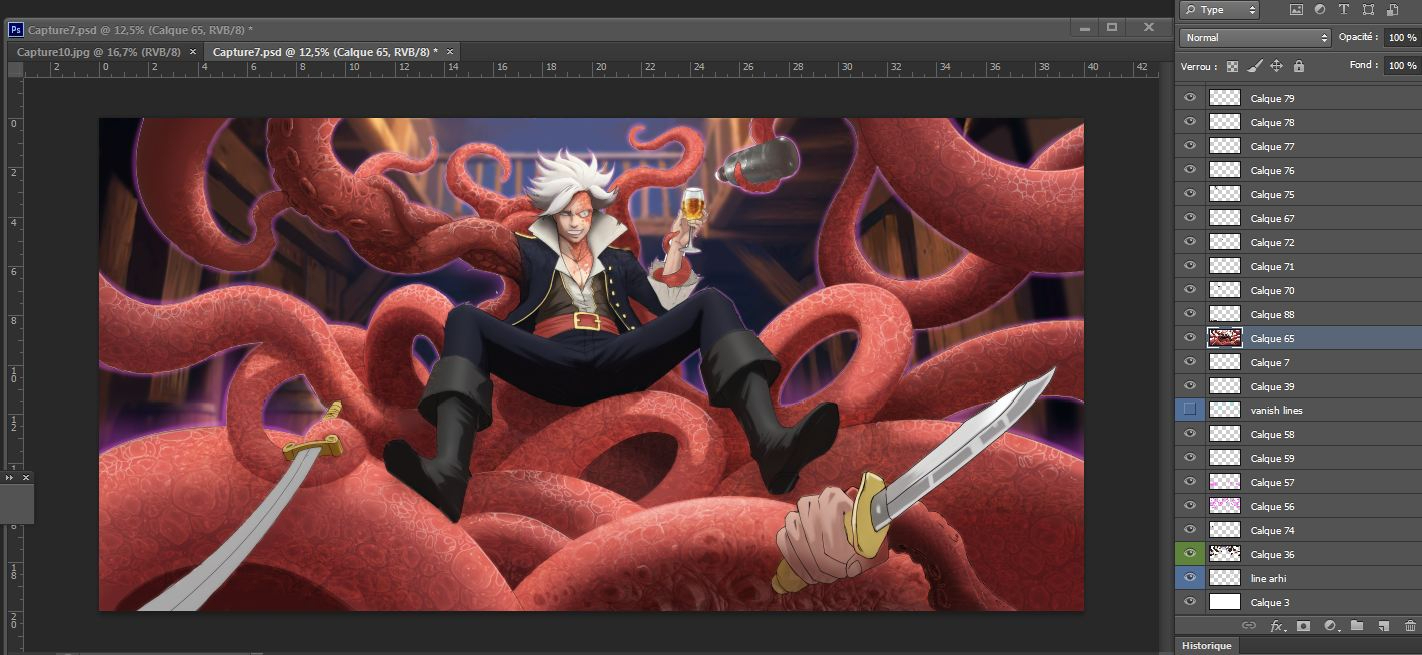Delete layer using trash icon
This screenshot has width=1422, height=655.
1410,626
